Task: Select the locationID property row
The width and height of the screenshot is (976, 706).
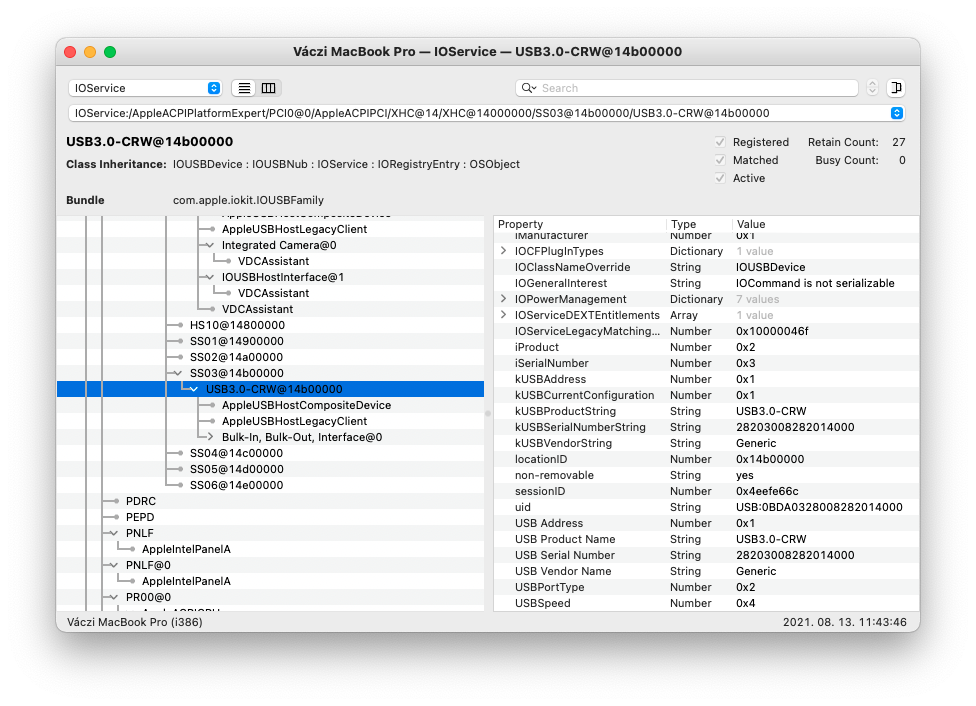Action: [706, 459]
